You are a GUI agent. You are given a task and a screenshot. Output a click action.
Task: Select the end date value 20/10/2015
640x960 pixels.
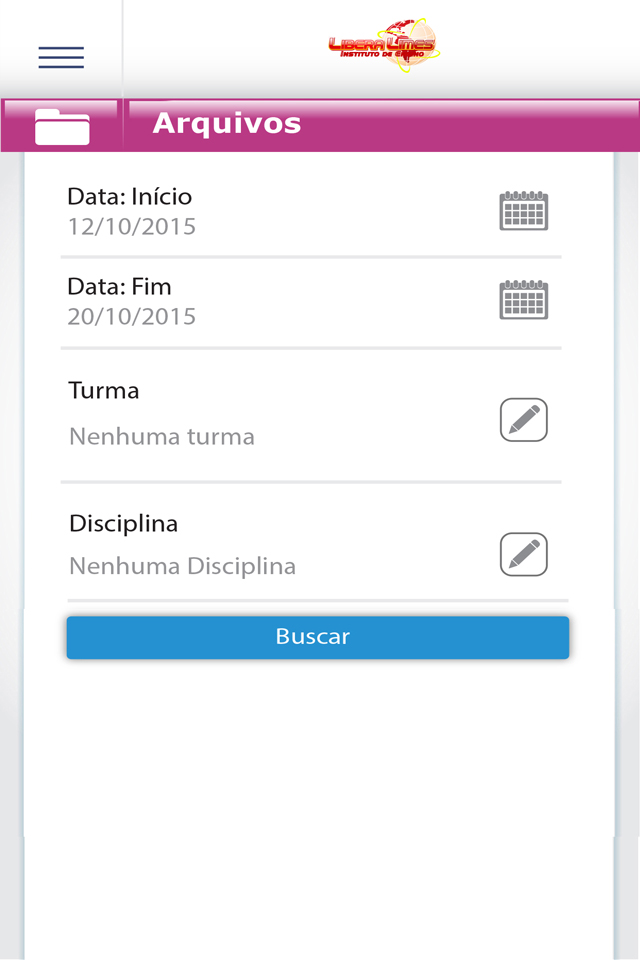coord(132,317)
